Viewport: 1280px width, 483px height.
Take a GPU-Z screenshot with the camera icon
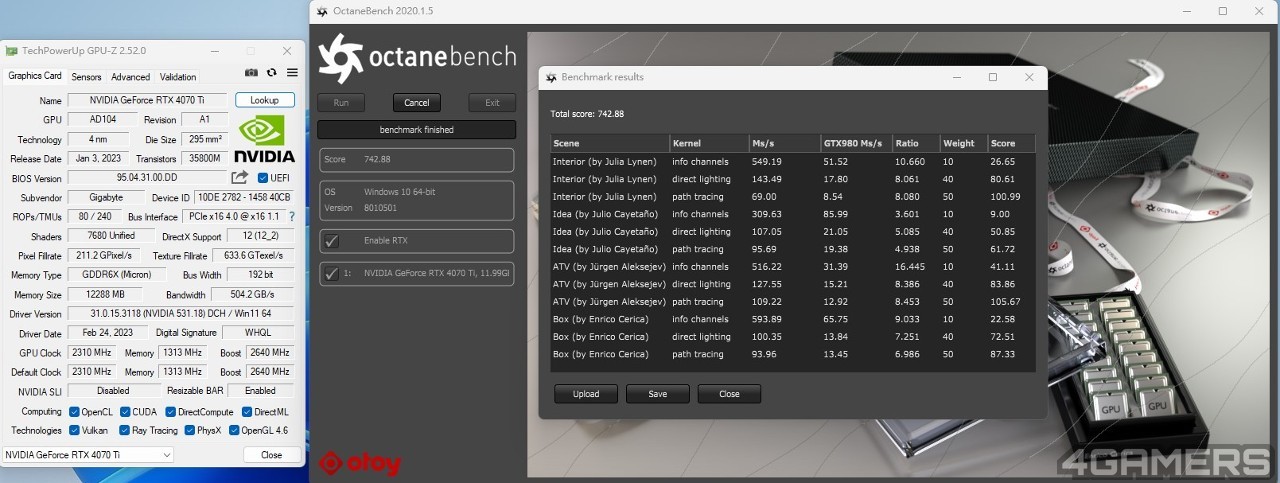pos(251,73)
